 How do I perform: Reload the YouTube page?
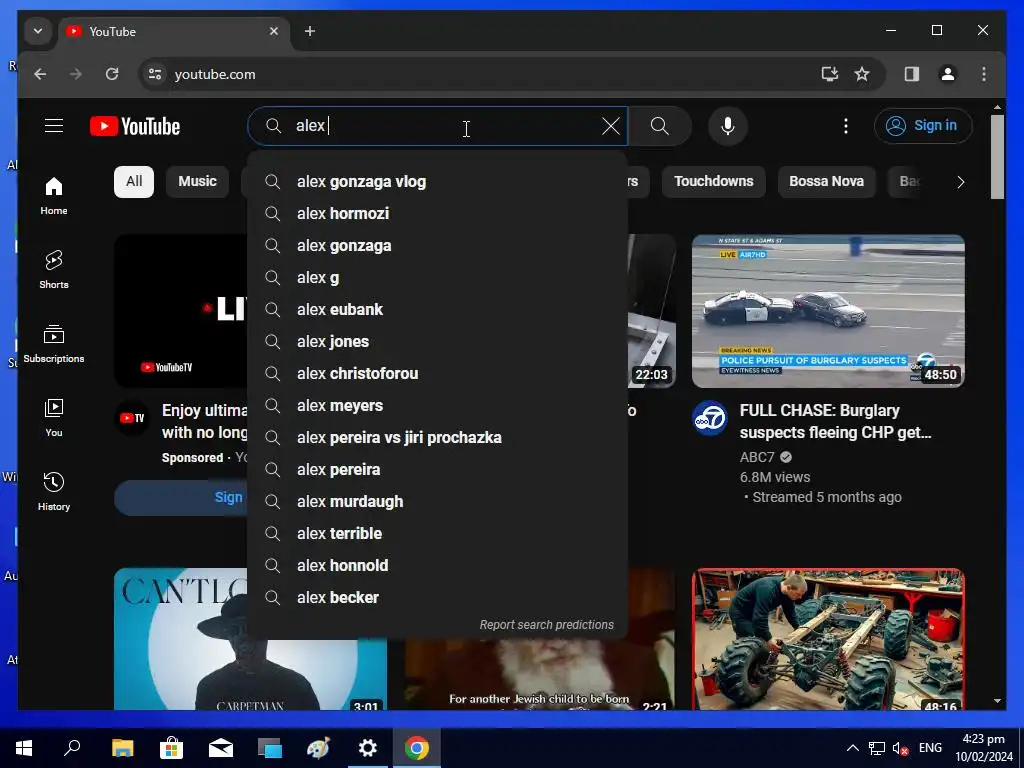point(112,74)
